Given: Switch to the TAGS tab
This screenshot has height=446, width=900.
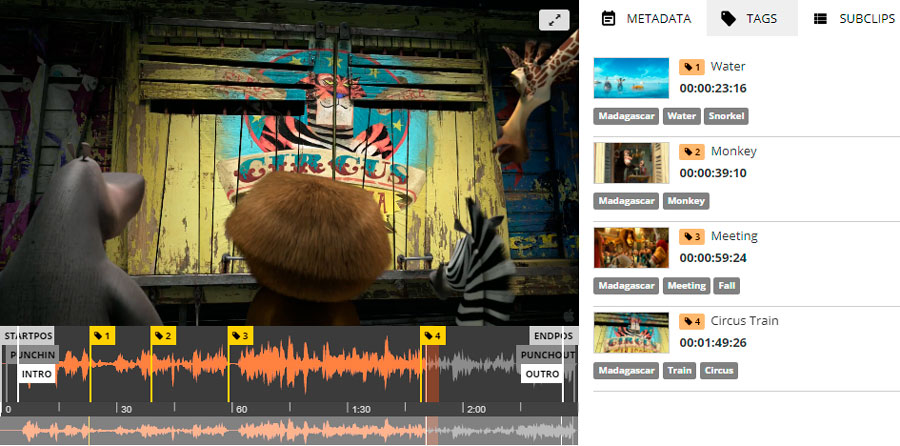Looking at the screenshot, I should 752,18.
